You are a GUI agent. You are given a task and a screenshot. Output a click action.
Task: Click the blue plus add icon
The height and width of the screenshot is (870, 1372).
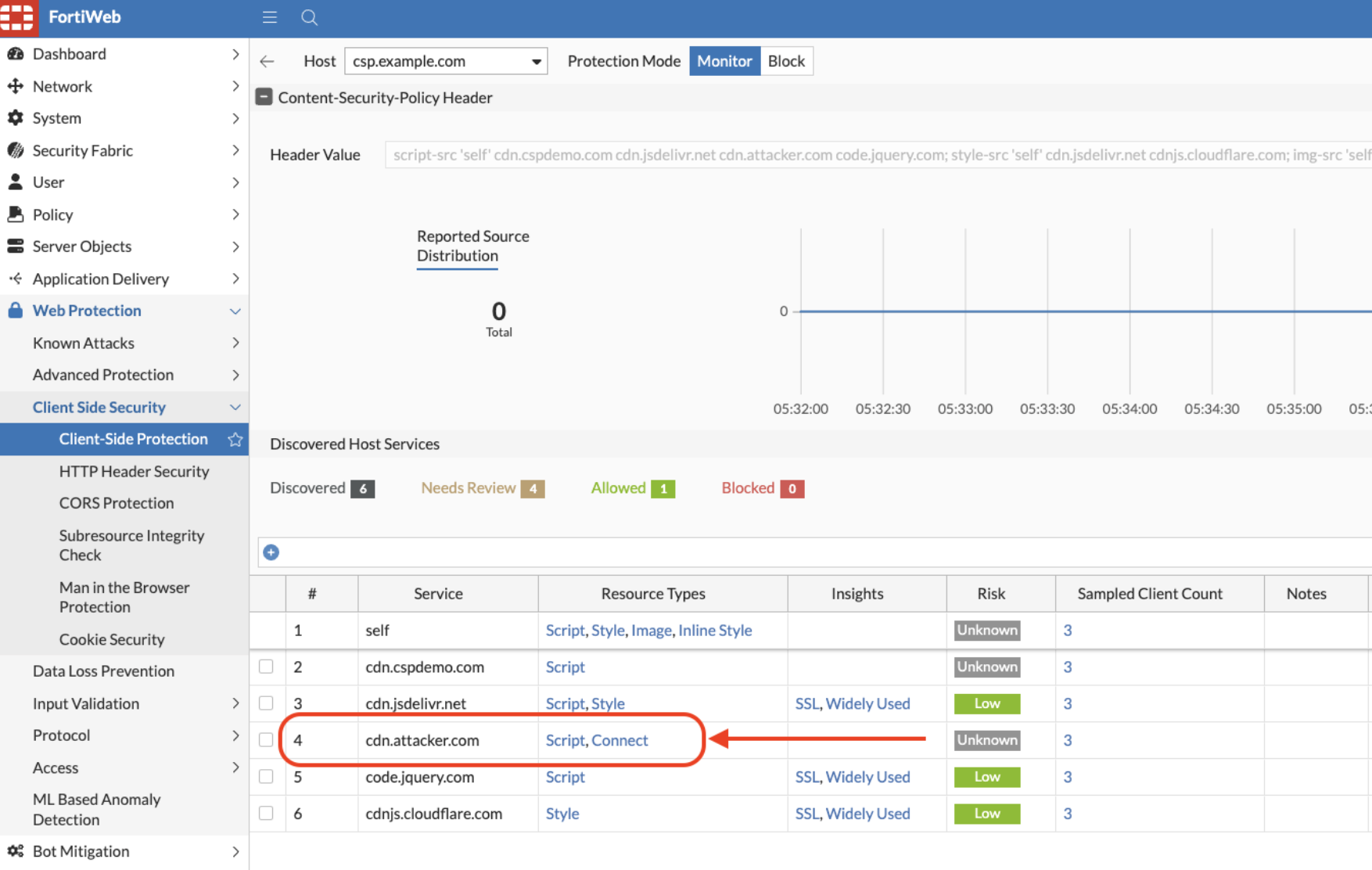(271, 552)
